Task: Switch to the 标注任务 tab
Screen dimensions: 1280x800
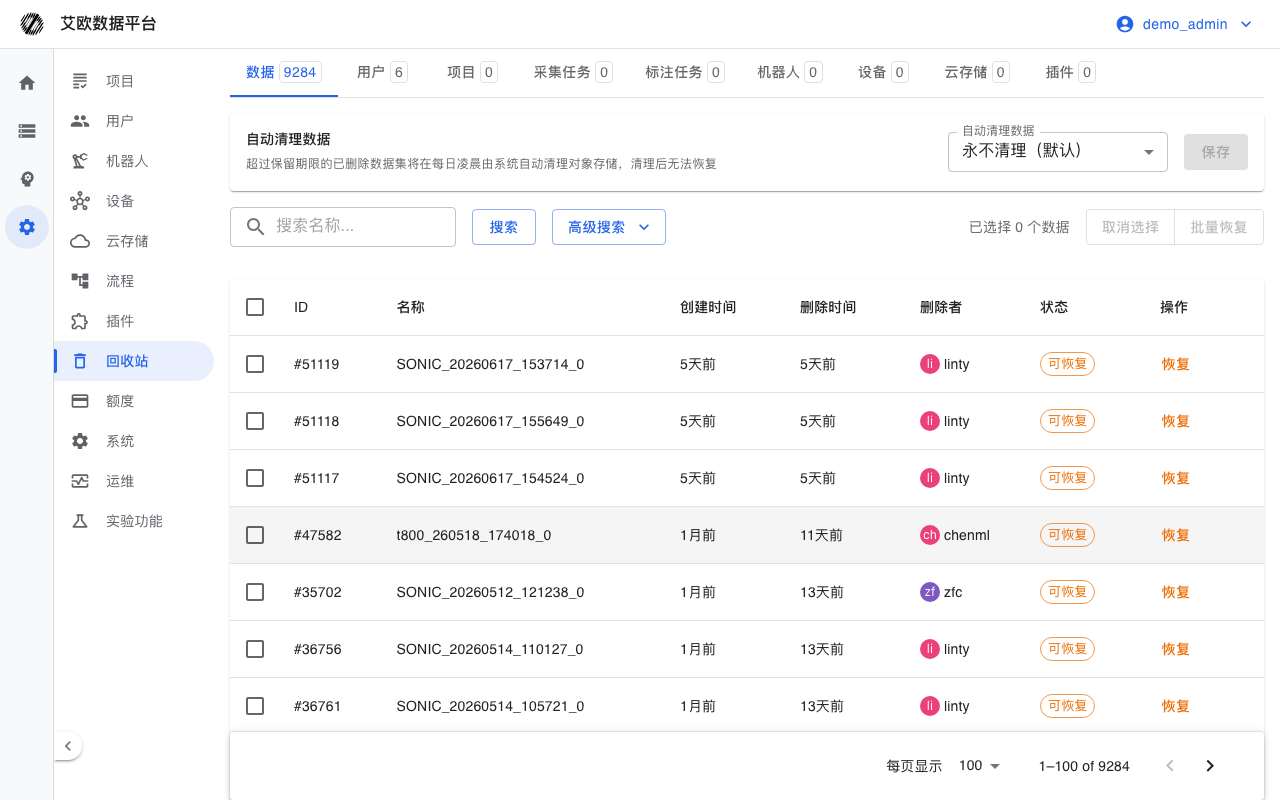Action: click(685, 72)
